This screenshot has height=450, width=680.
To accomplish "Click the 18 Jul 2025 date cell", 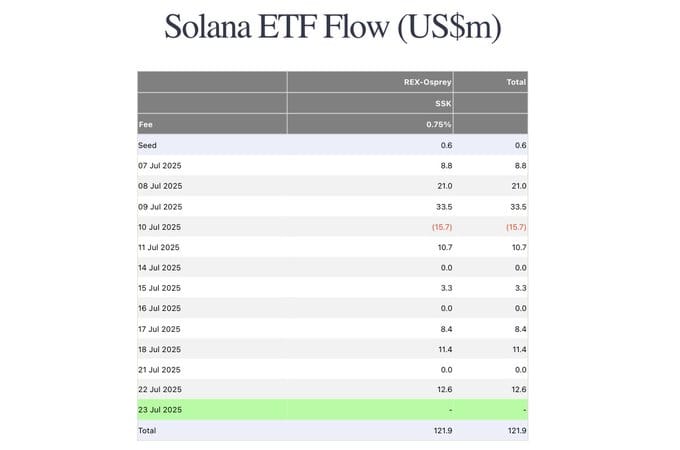I will [159, 349].
